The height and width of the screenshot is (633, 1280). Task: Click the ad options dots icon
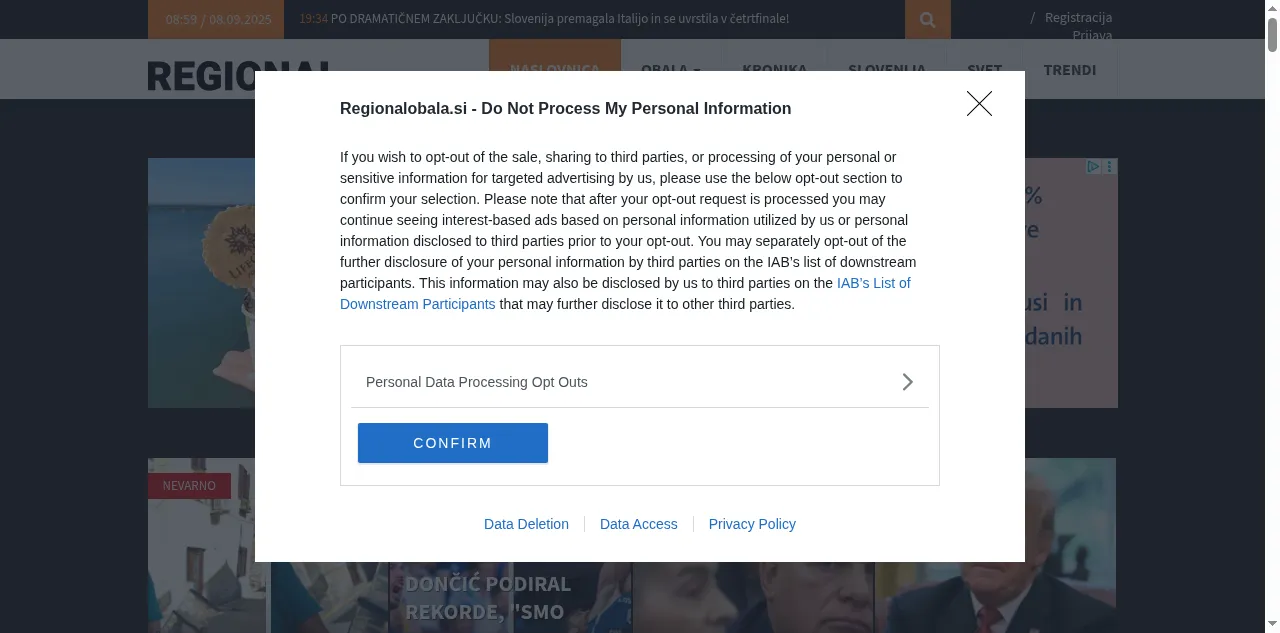(1109, 167)
